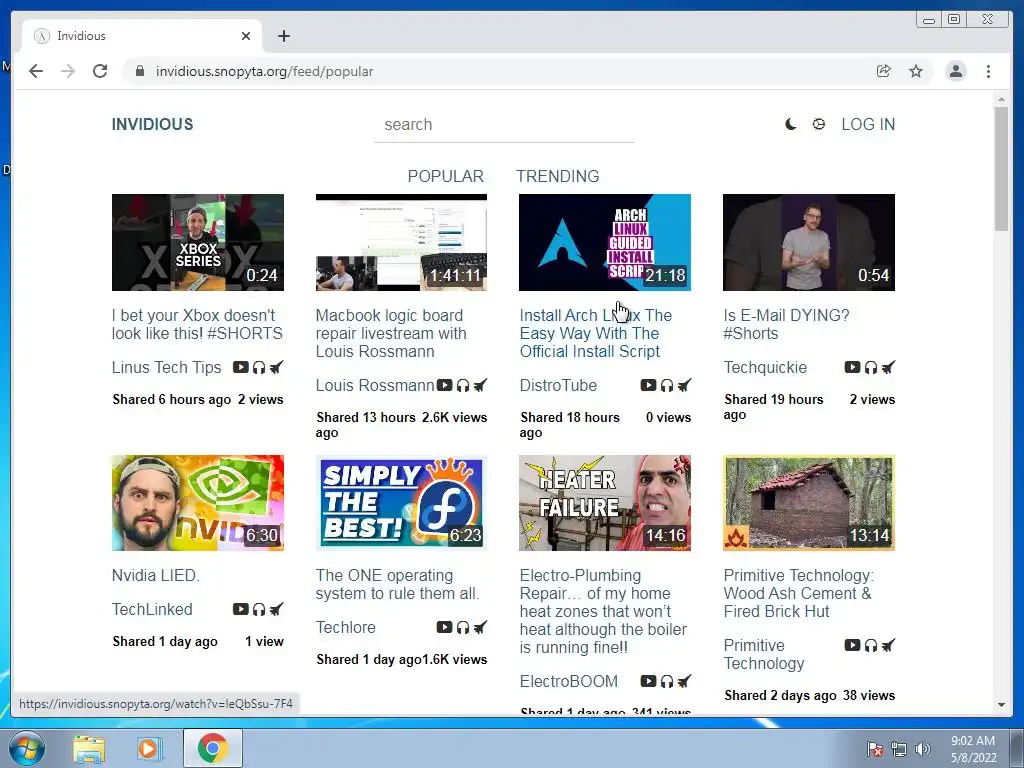
Task: Open Macbook logic board livestream thumbnail
Action: (402, 242)
